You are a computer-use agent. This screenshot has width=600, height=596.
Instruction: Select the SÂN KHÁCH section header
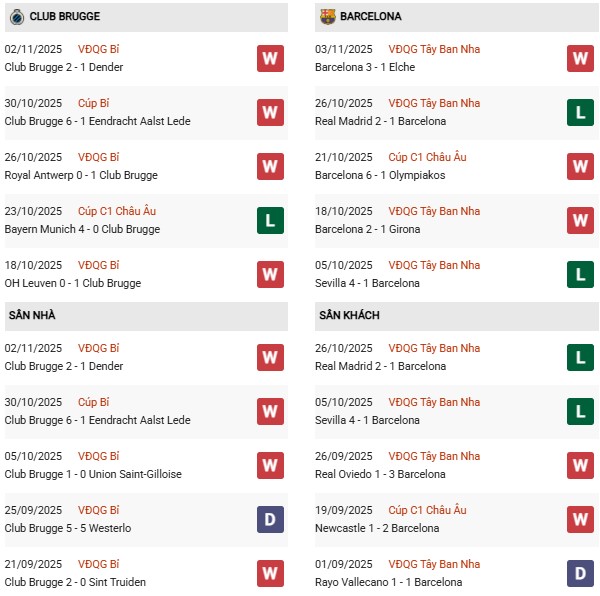pos(350,316)
